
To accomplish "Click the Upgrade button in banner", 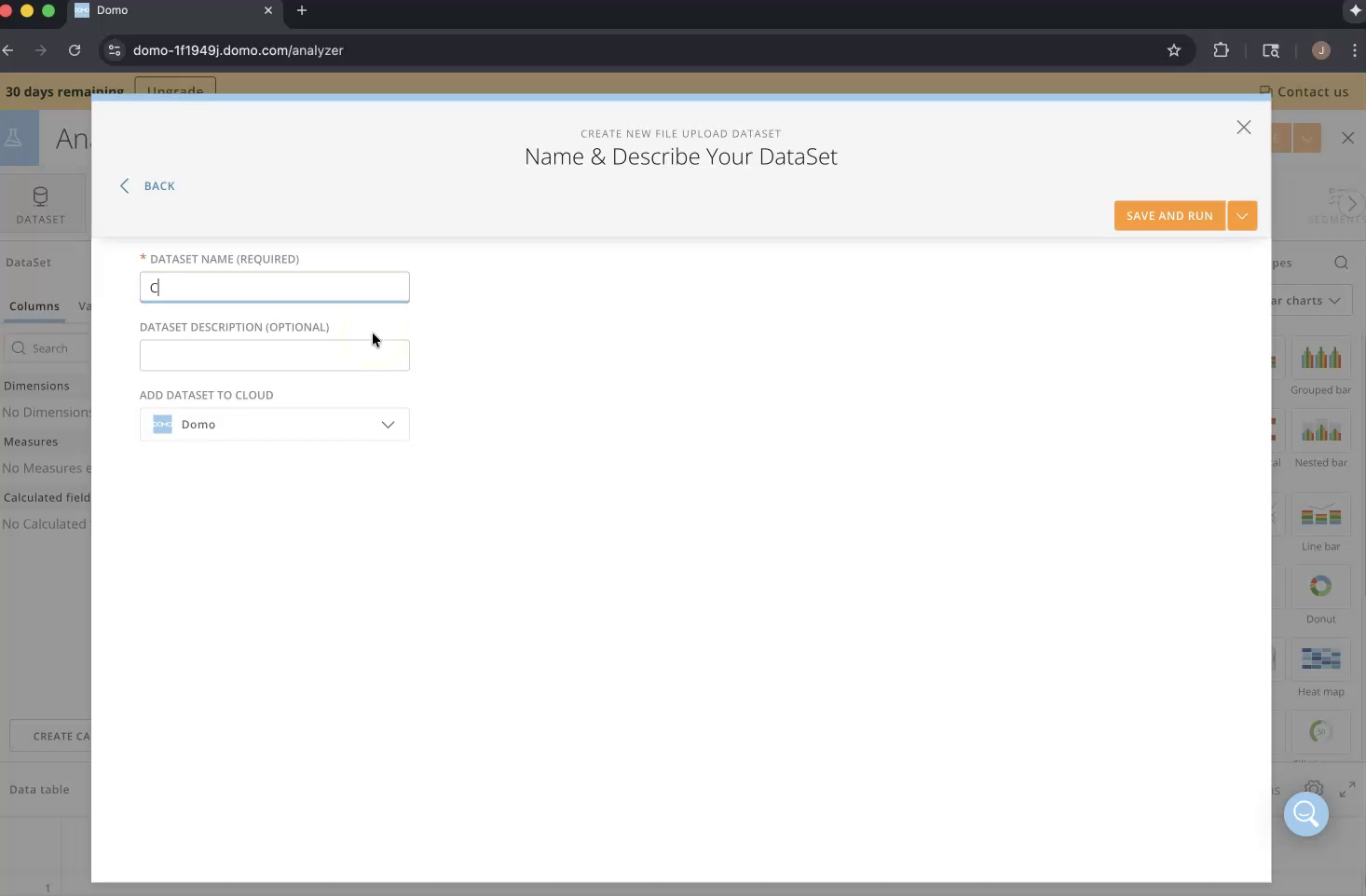I will pos(175,89).
